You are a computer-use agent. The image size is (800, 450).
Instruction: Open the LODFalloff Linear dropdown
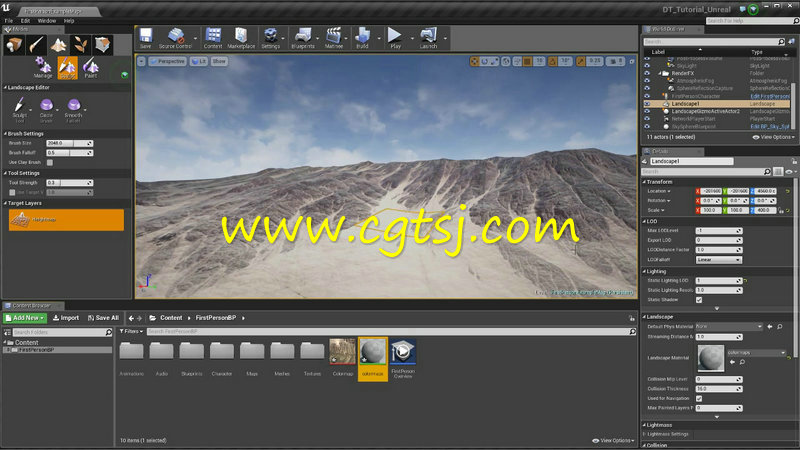point(718,260)
